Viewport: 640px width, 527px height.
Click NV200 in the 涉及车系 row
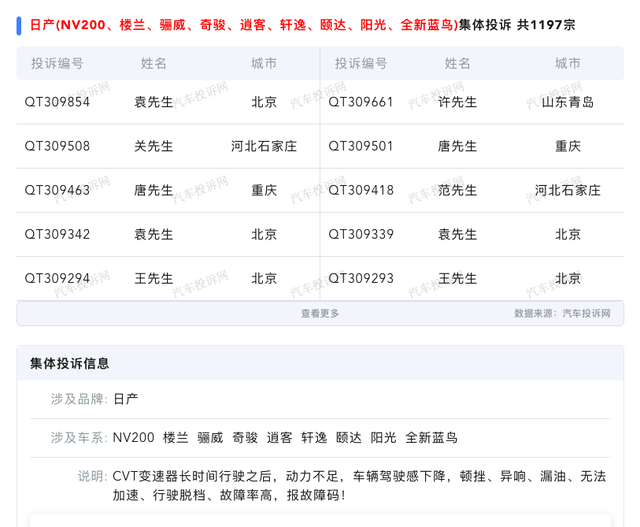(x=133, y=438)
